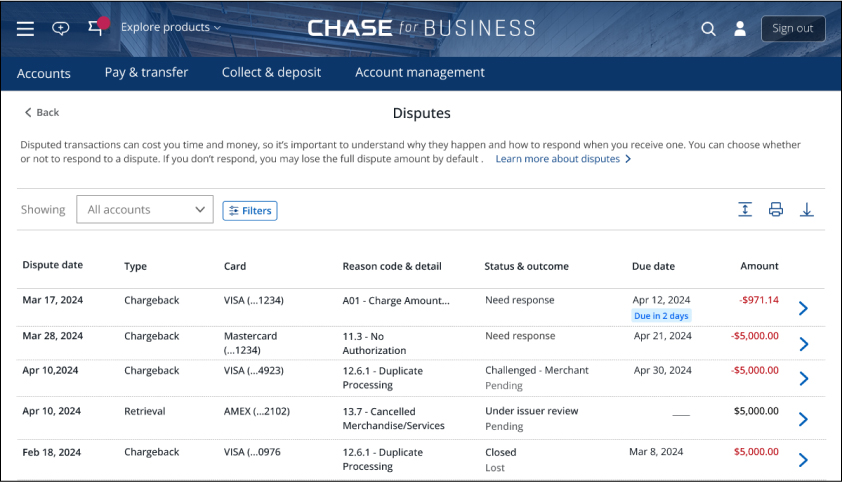The image size is (842, 482).
Task: Click AMEX (...2102) card cell
Action: pos(257,411)
